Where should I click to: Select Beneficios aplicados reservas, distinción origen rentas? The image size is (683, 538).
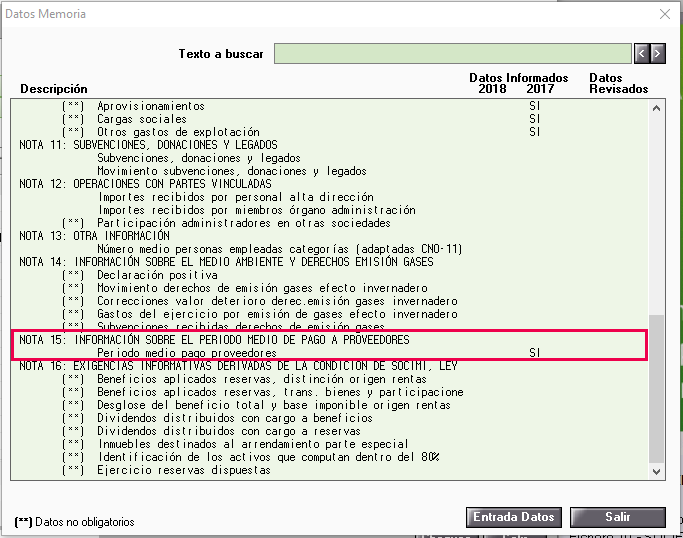coord(330,379)
